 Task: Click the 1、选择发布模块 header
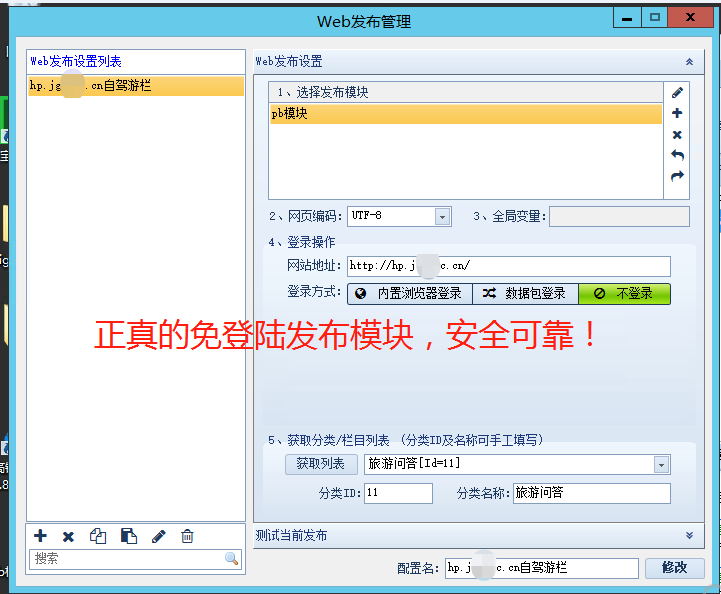click(466, 92)
